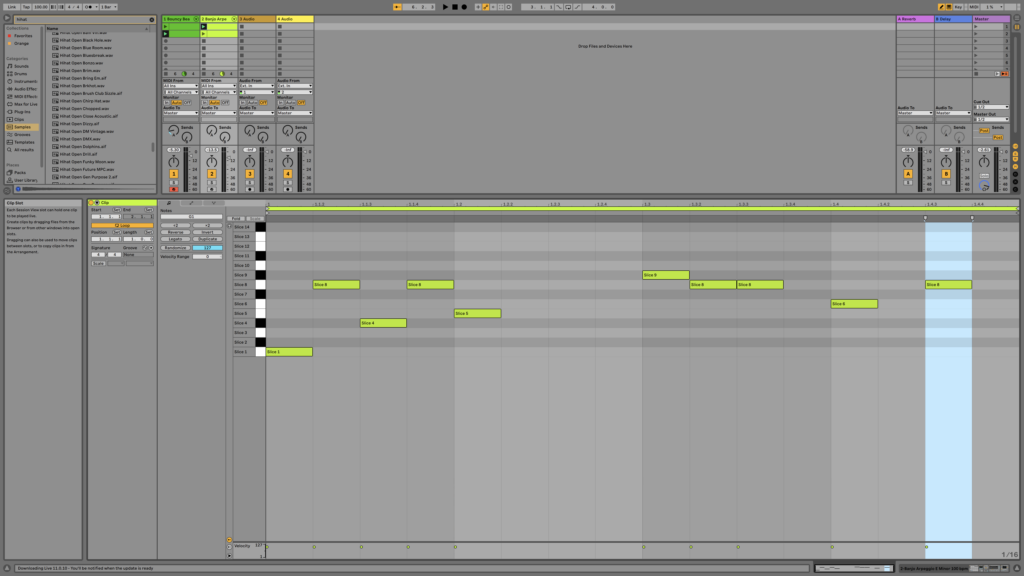Toggle track 1 activator button

174,174
